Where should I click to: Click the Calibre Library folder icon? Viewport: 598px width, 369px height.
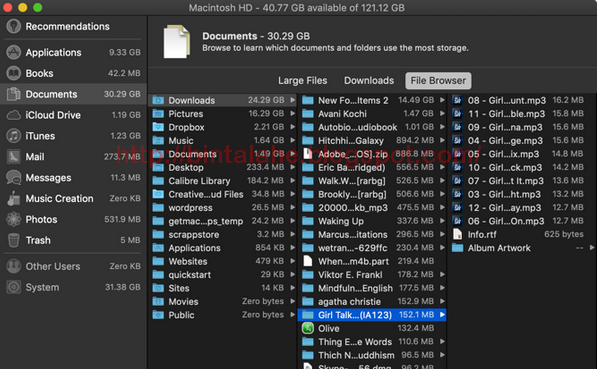[158, 181]
